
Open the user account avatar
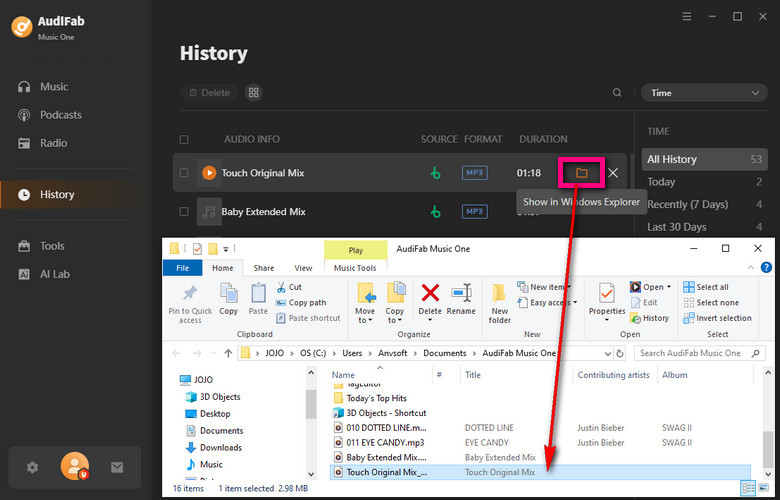coord(75,467)
